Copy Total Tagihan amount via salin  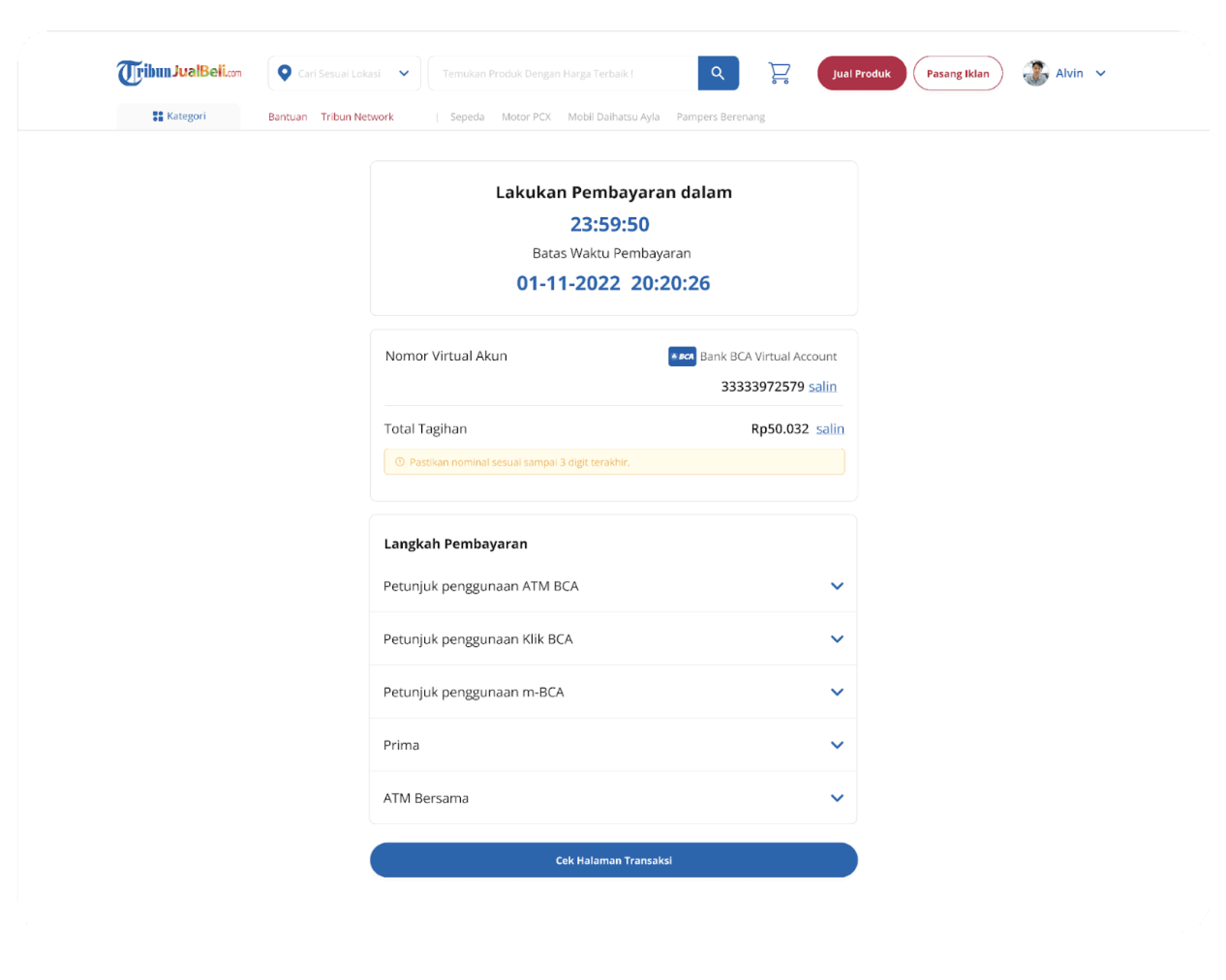pos(830,429)
